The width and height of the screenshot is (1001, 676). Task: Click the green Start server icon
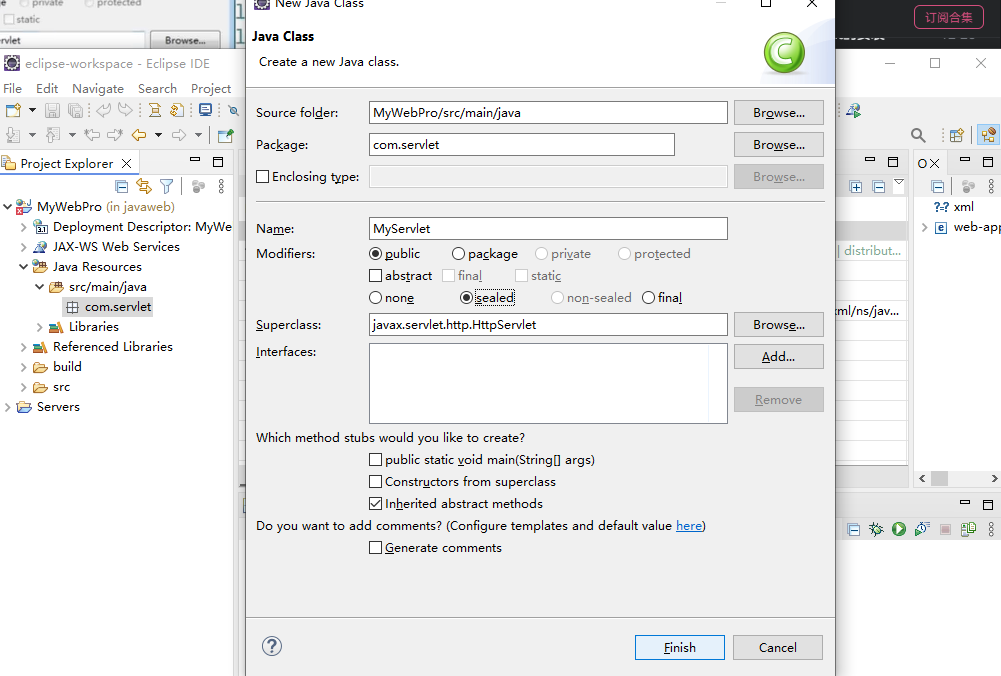899,529
